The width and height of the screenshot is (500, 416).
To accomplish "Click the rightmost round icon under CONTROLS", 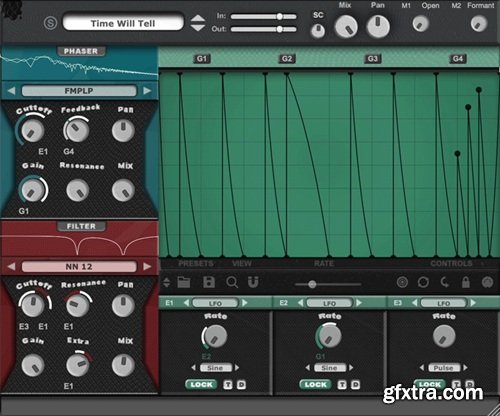I will click(x=487, y=283).
